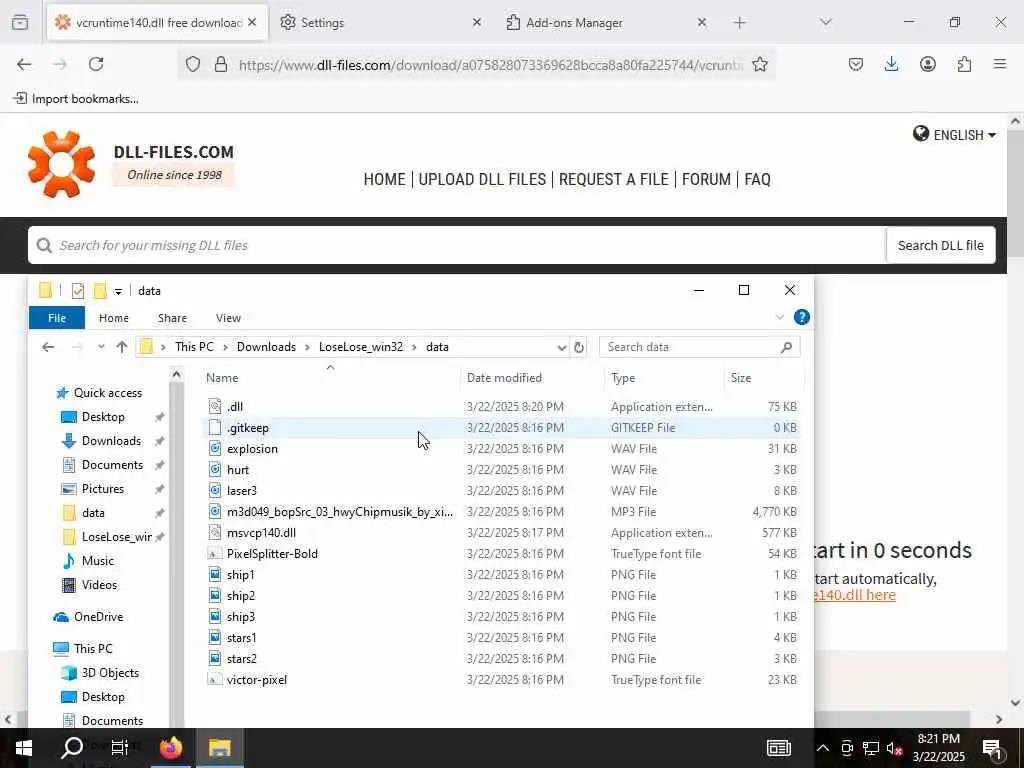Open the File ribbon tab
Image resolution: width=1024 pixels, height=768 pixels.
pos(57,318)
